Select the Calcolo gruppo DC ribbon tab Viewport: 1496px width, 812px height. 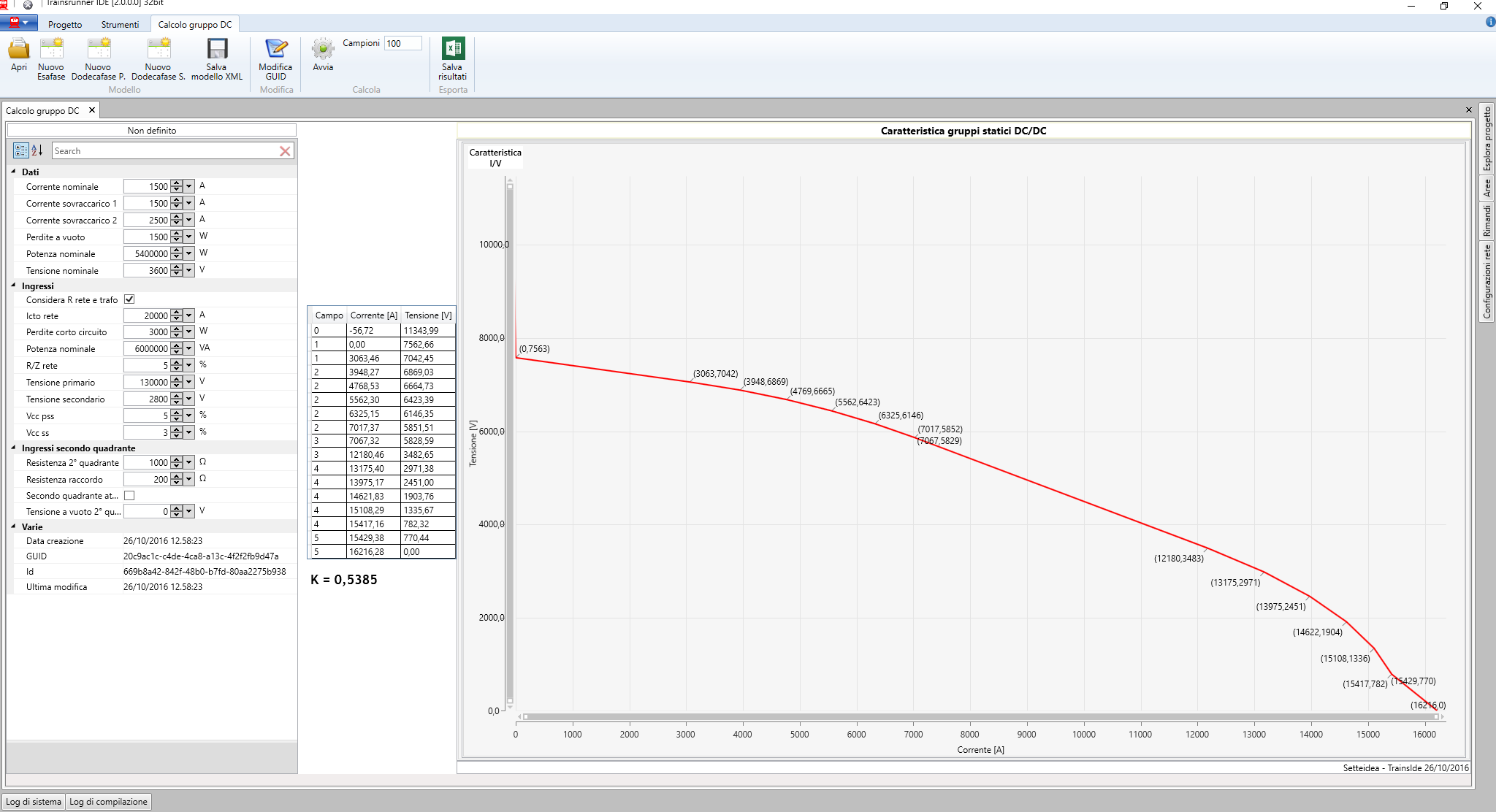[x=195, y=24]
